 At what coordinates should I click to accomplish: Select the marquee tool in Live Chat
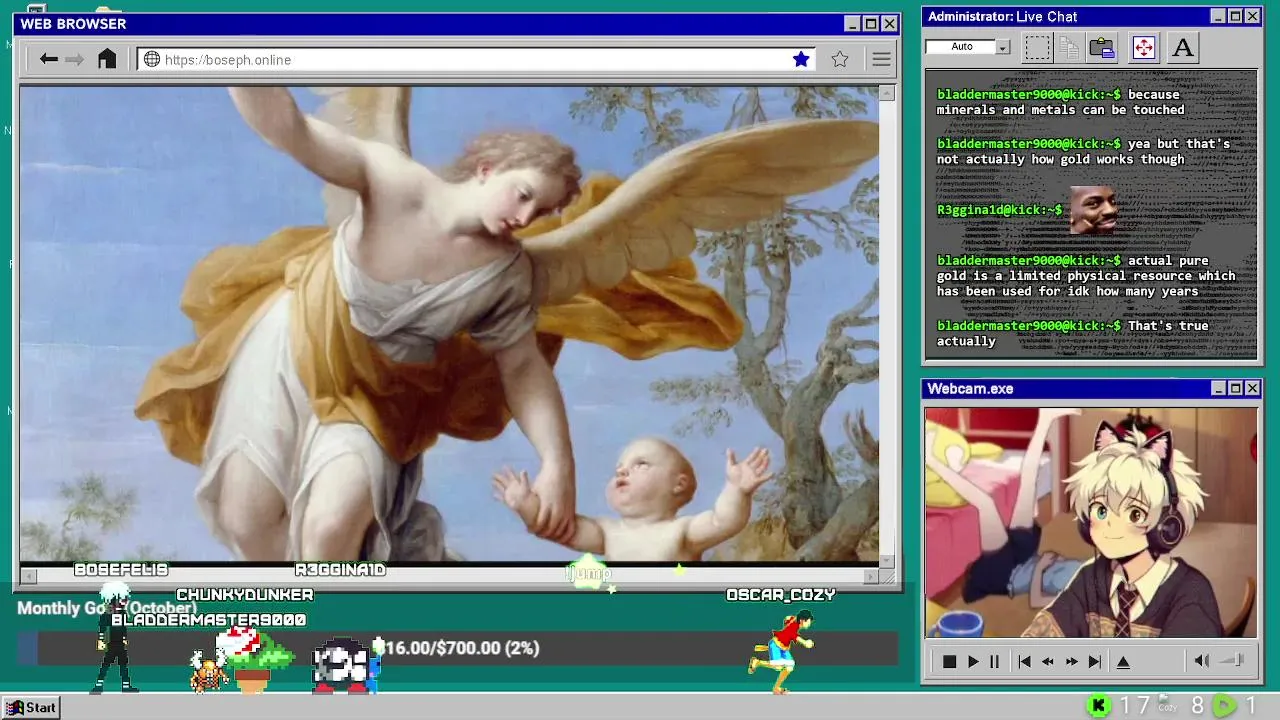1038,47
